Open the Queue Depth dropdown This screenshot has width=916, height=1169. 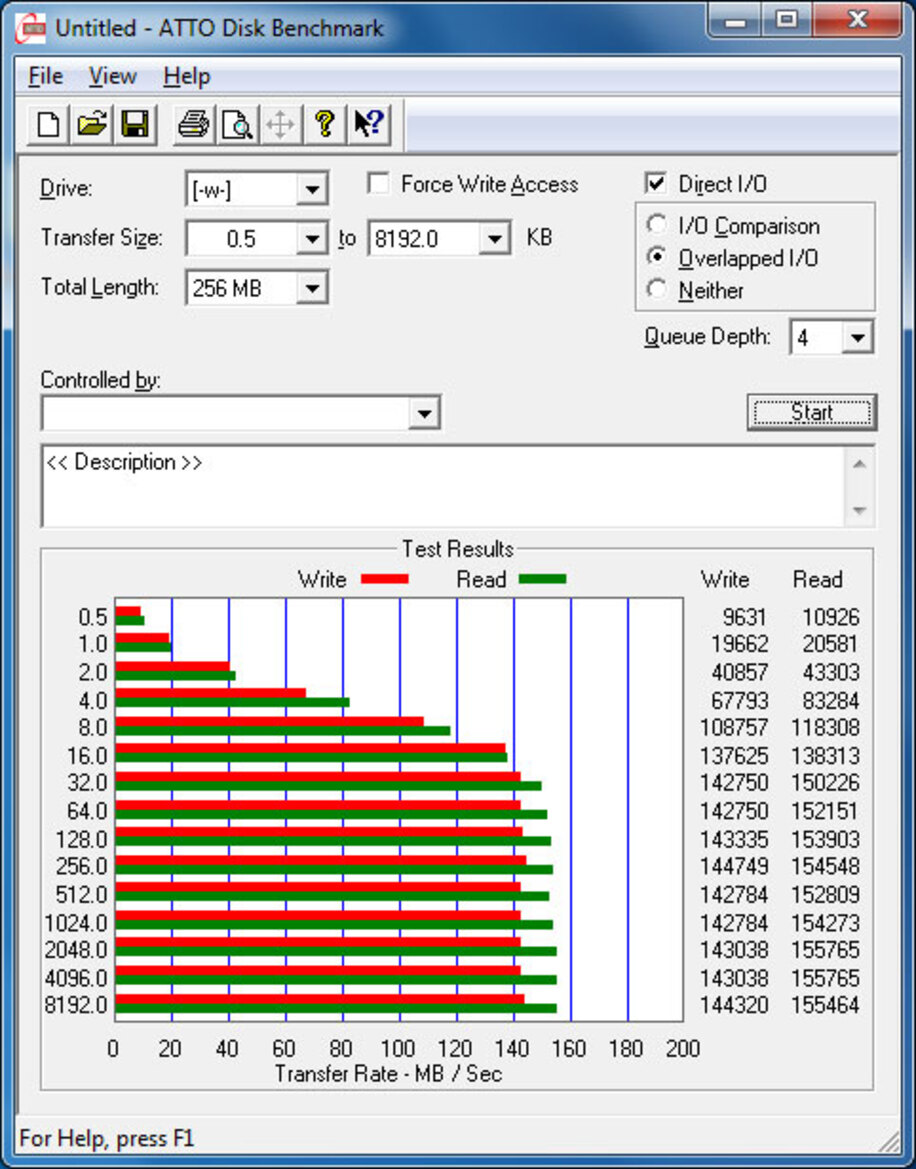857,338
